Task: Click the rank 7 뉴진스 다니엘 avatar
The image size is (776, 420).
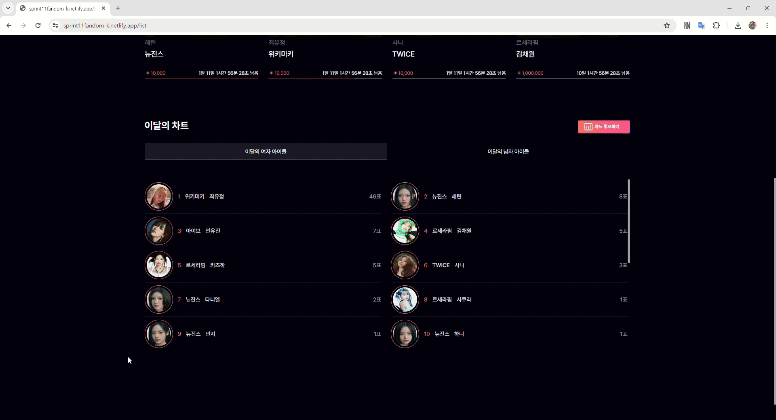Action: (x=159, y=299)
